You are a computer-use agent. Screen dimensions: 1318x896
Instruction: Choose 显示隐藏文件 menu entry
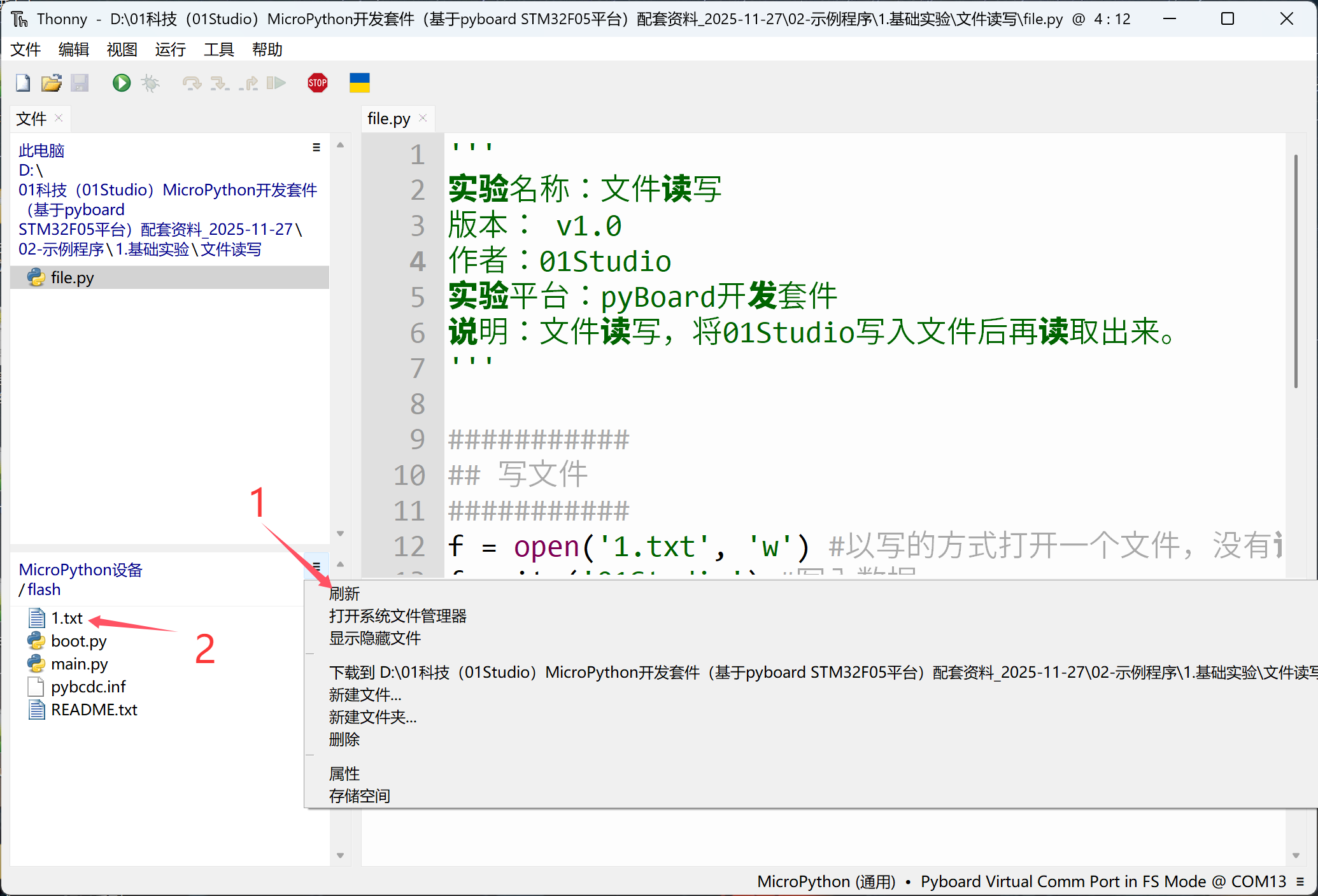374,638
